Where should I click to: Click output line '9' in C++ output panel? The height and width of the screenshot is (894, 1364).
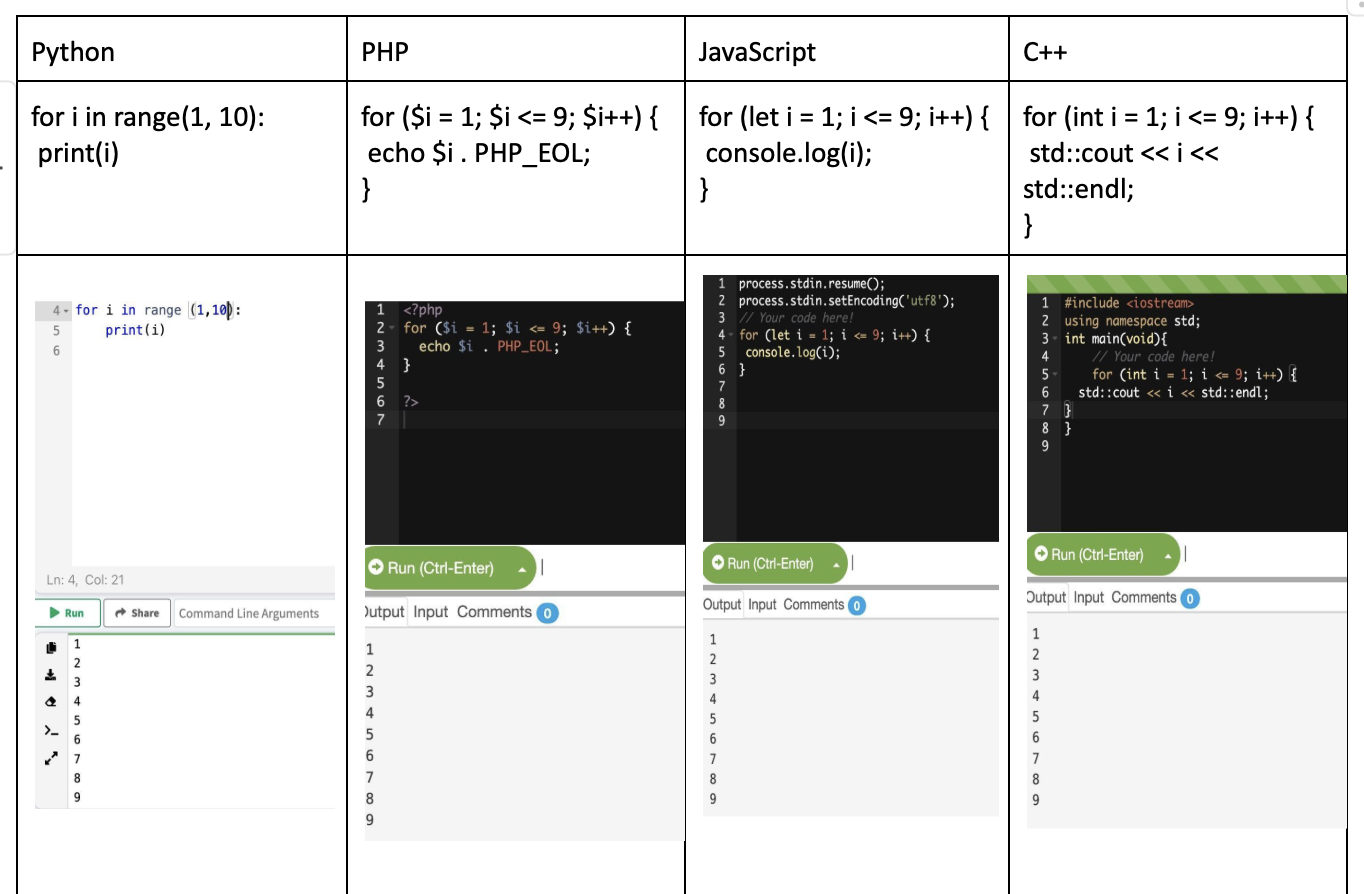click(1036, 799)
